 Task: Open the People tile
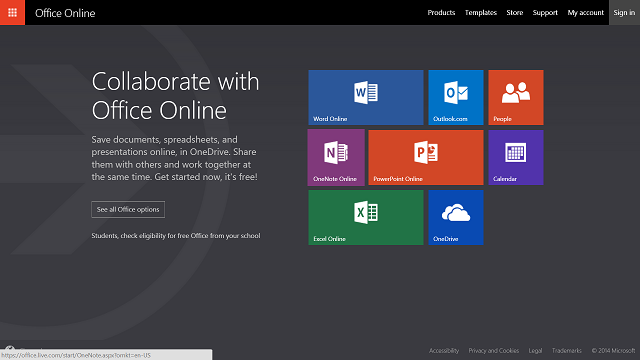point(516,97)
